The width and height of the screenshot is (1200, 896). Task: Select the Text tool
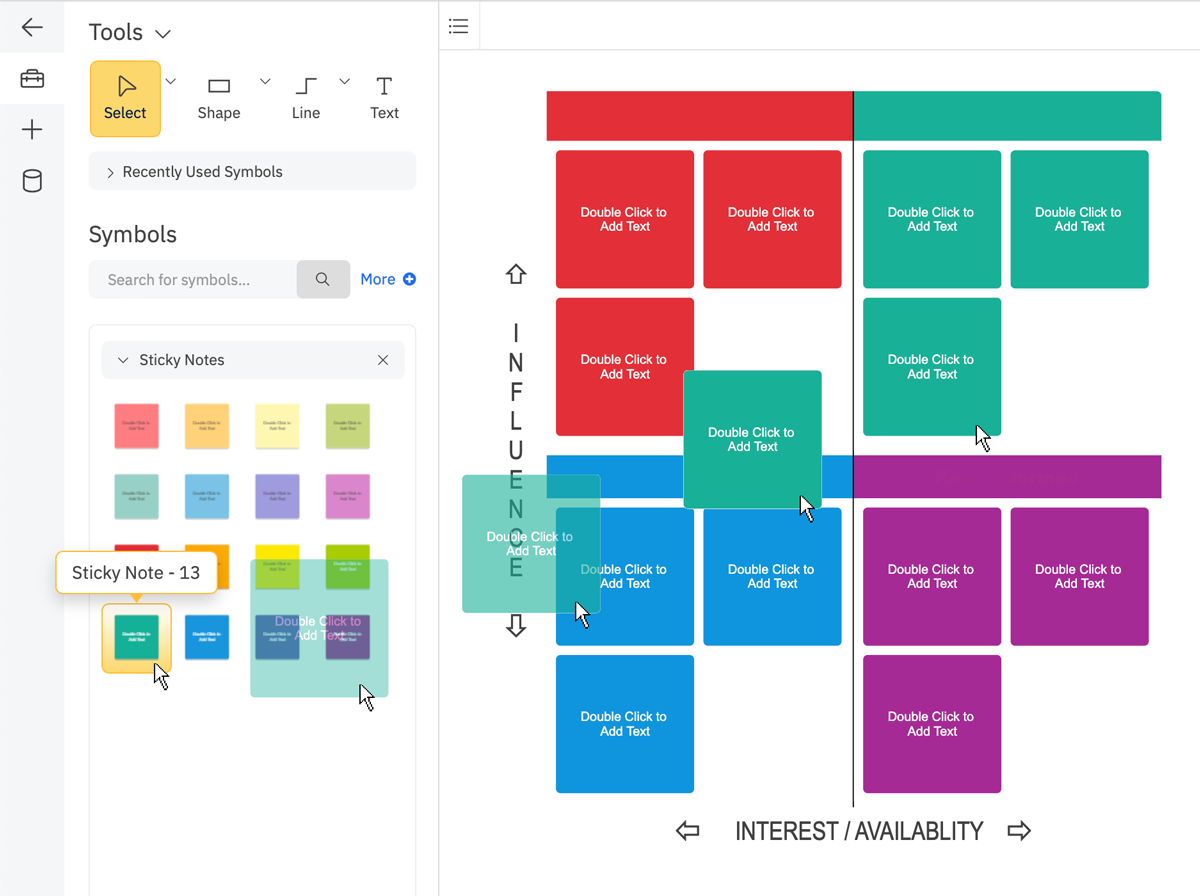(384, 98)
